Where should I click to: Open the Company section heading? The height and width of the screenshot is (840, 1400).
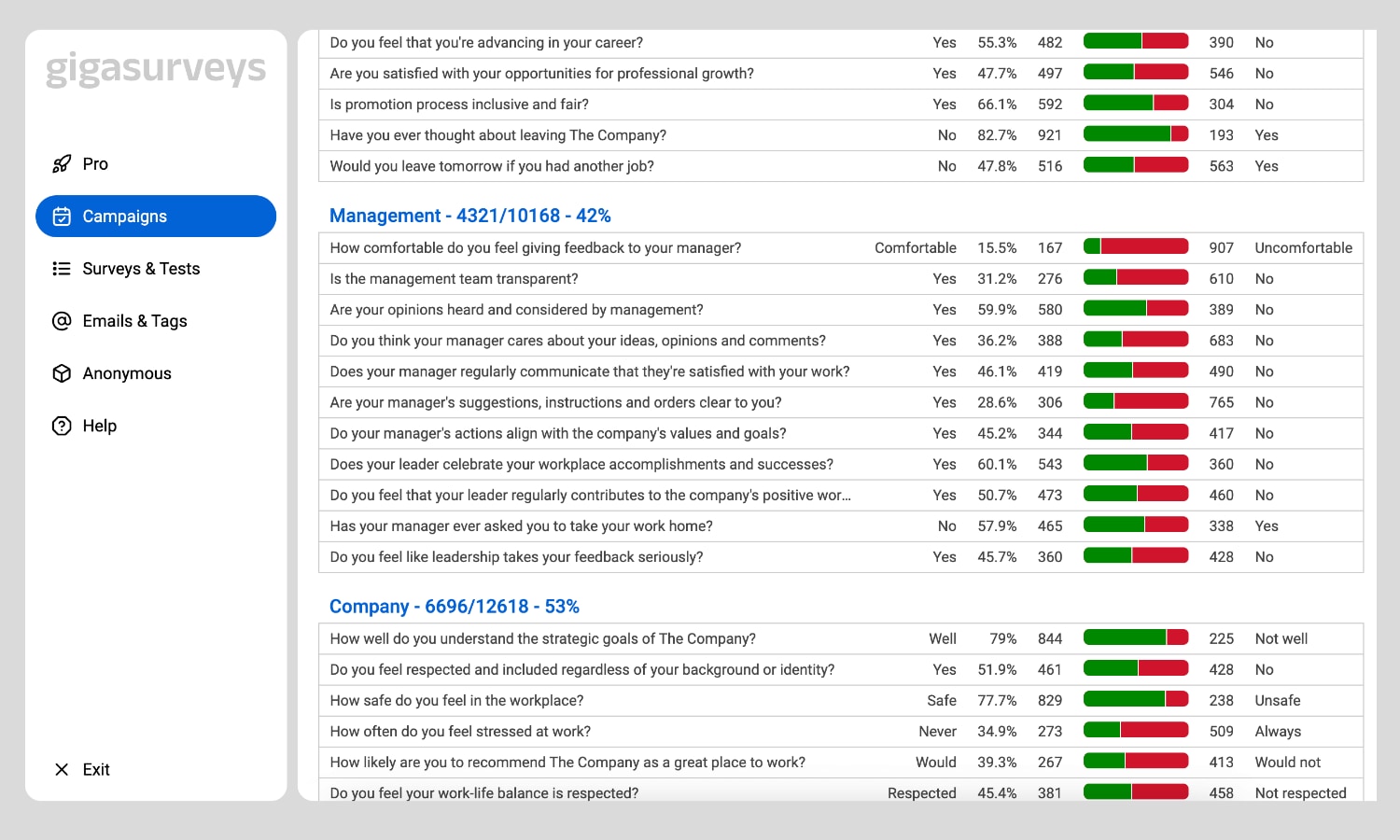point(454,606)
